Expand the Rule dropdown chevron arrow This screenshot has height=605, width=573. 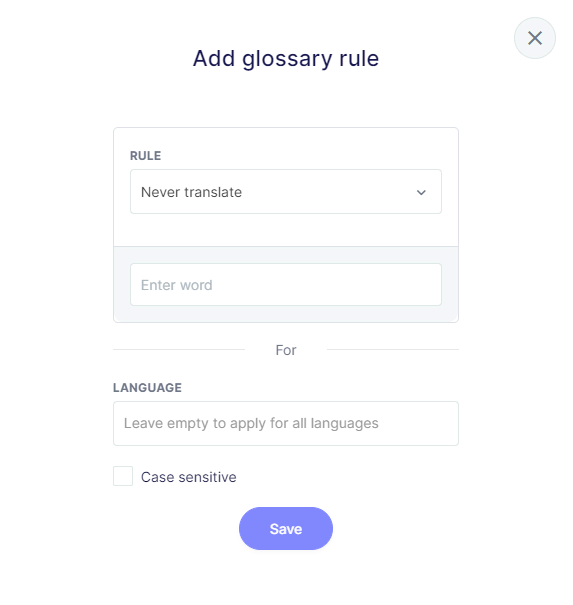[x=421, y=192]
